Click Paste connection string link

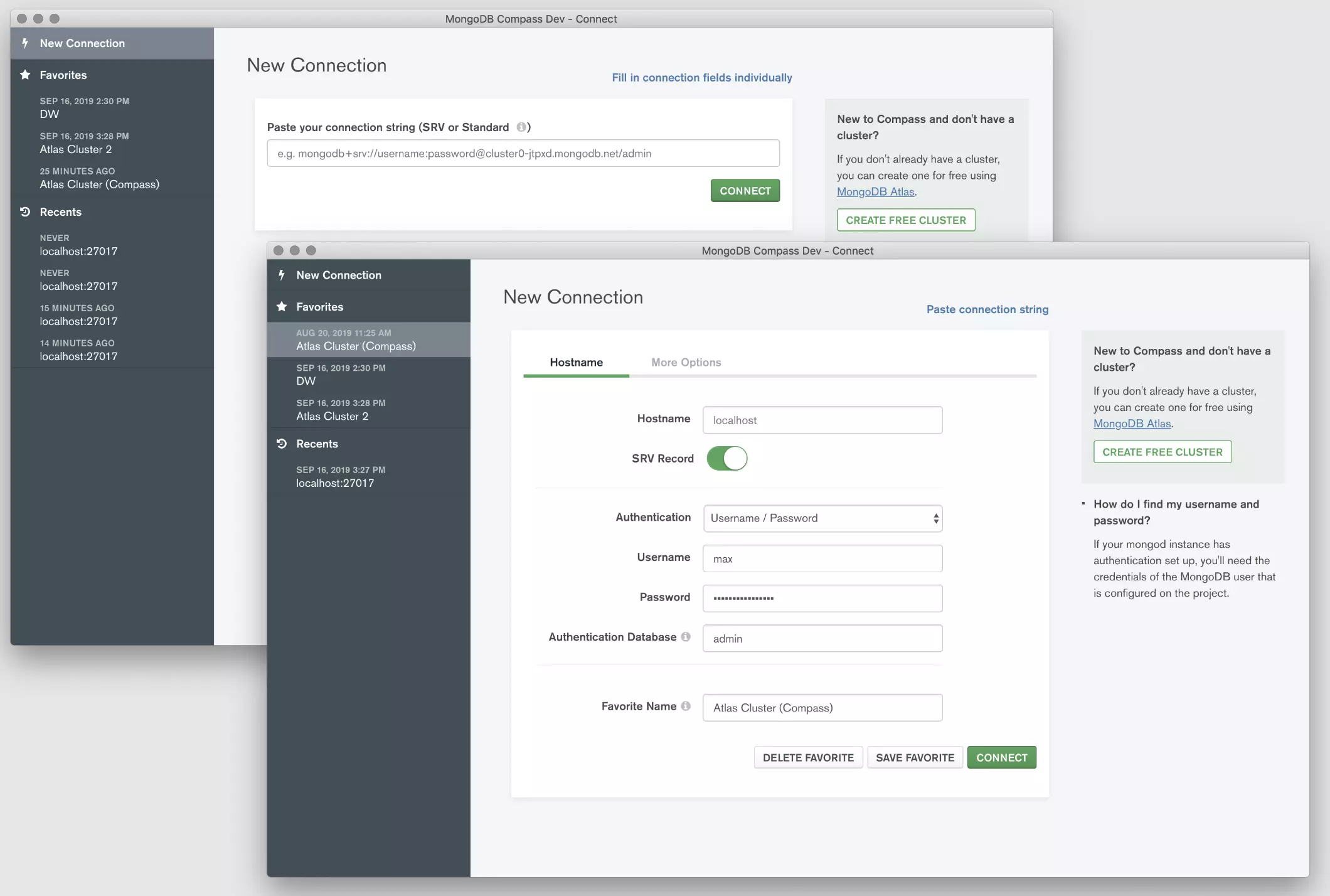coord(988,309)
